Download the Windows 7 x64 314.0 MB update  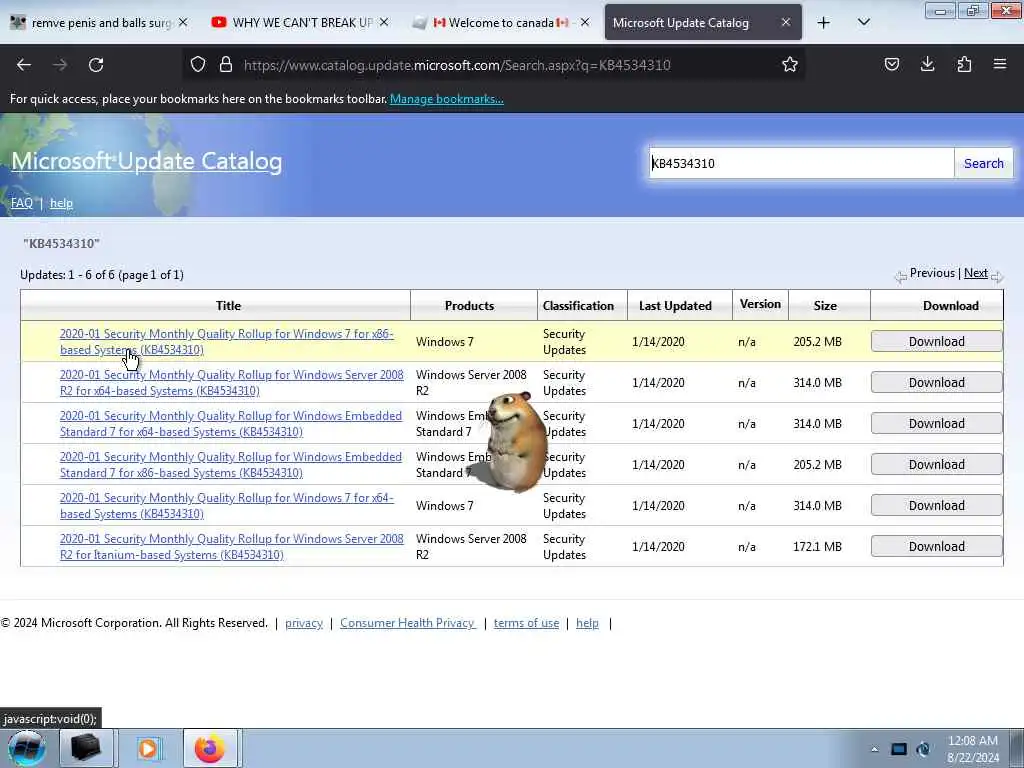coord(936,505)
